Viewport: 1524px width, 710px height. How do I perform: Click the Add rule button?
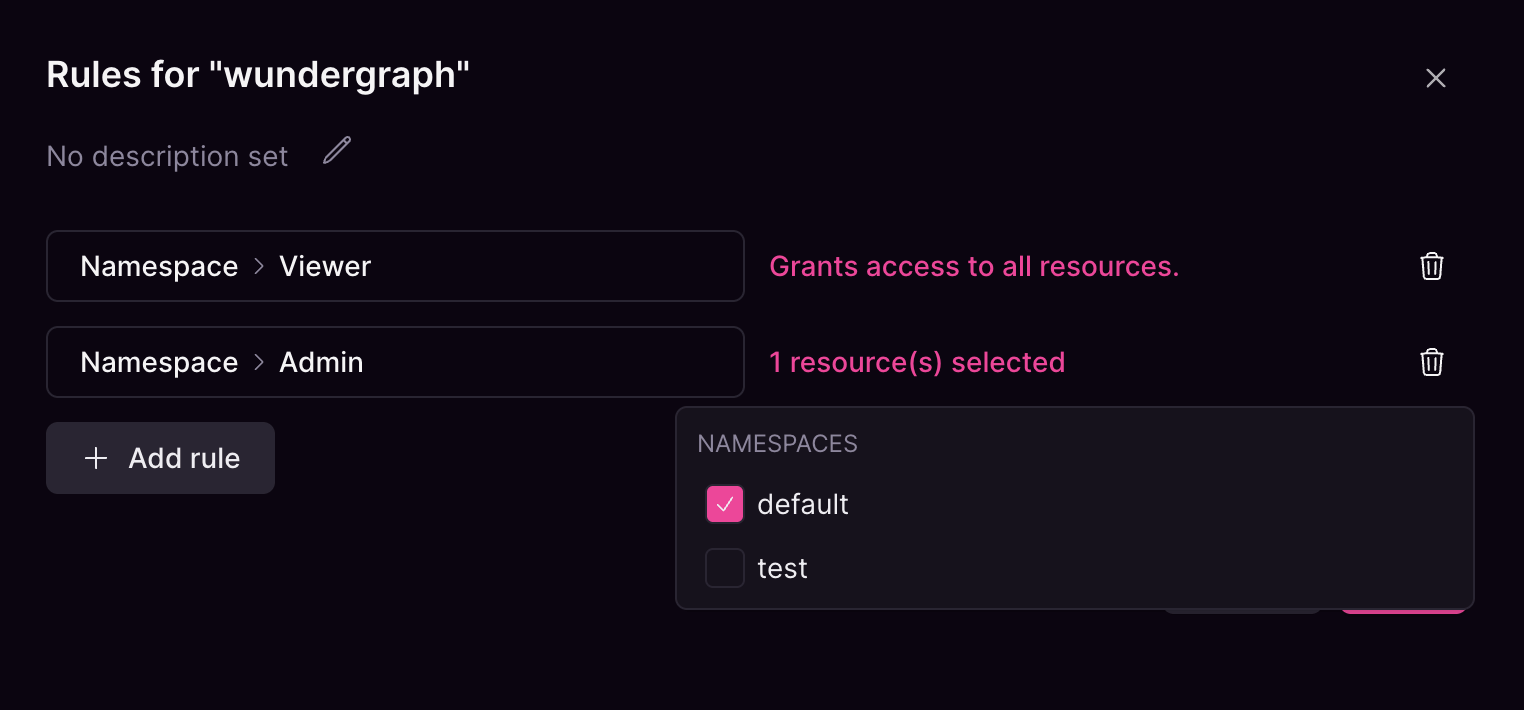click(160, 458)
